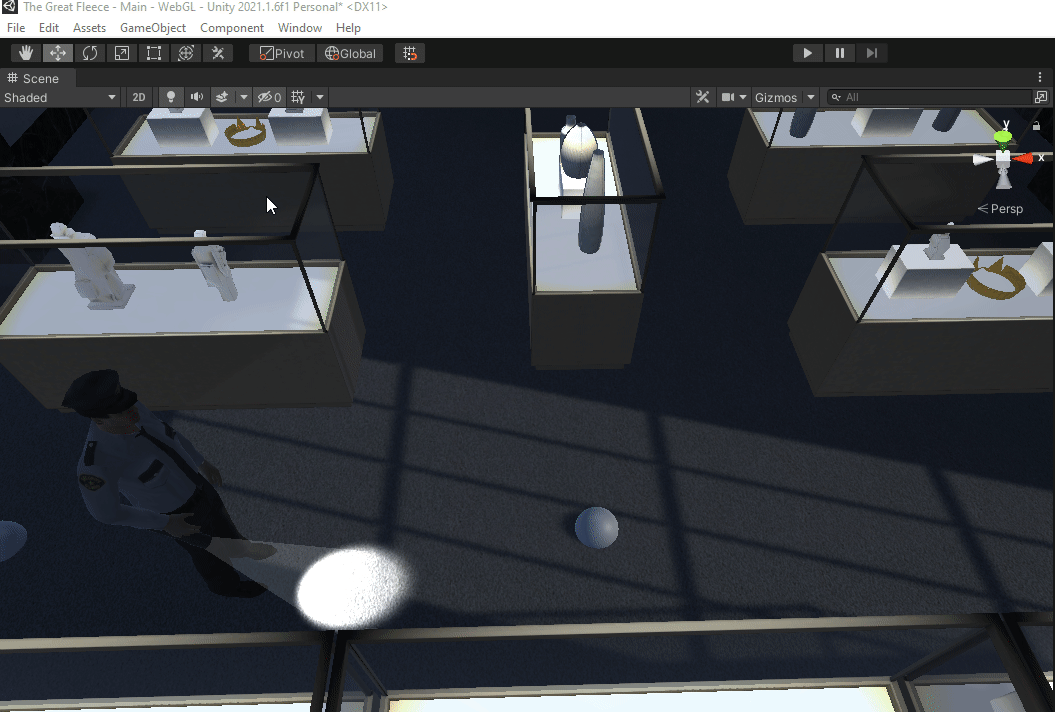This screenshot has width=1055, height=712.
Task: Select the Hand tool in the toolbar
Action: click(24, 52)
